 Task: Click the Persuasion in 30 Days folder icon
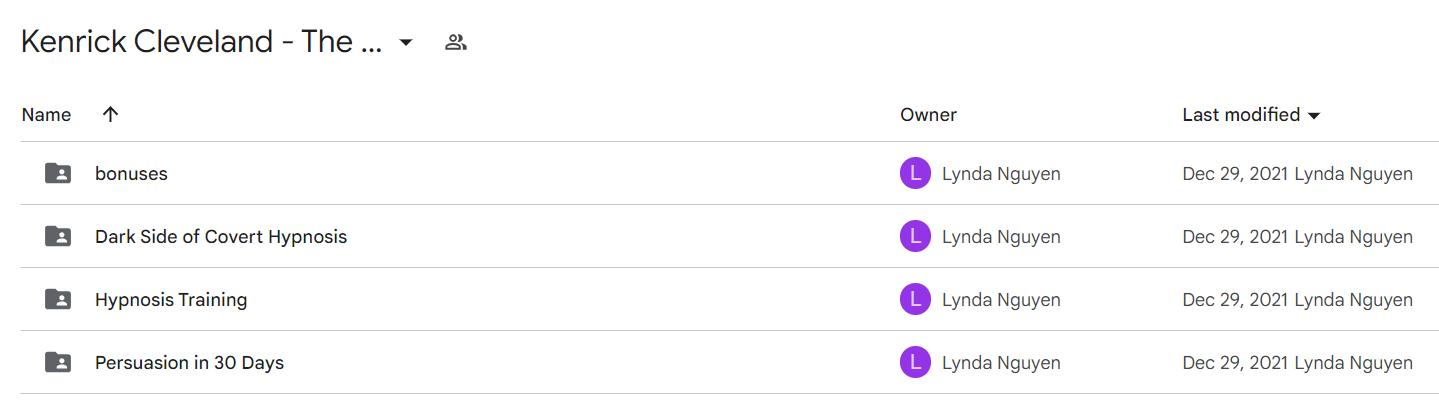(58, 362)
